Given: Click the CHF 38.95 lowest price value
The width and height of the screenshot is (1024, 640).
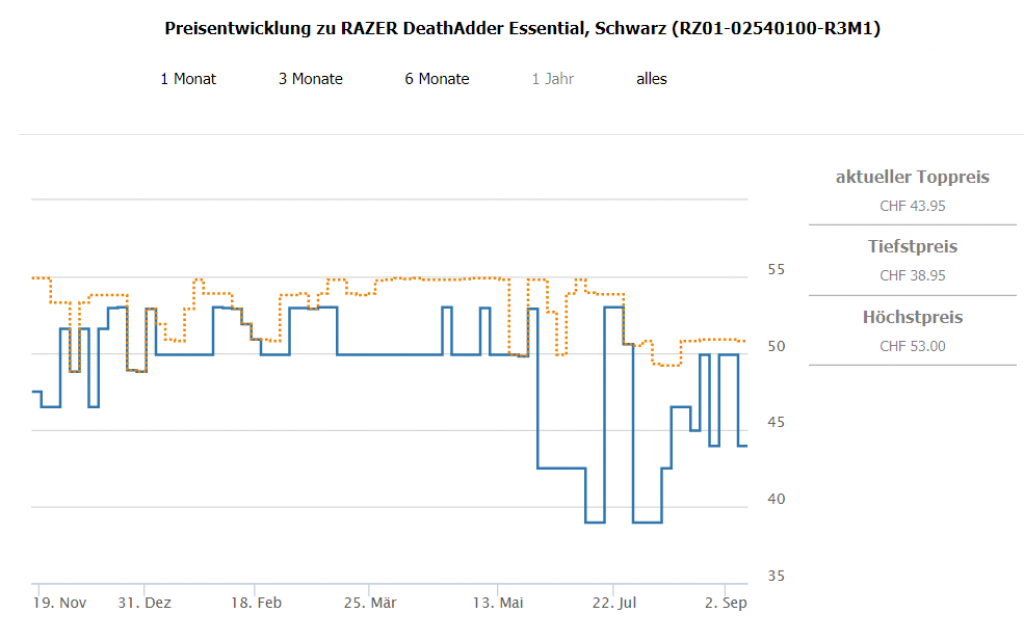Looking at the screenshot, I should [912, 275].
